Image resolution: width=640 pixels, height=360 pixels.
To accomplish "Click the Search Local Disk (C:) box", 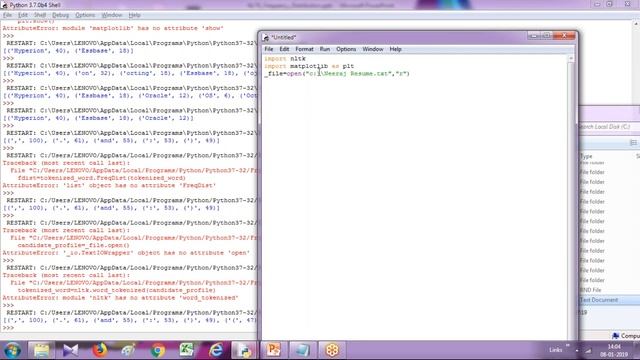I will click(x=609, y=127).
